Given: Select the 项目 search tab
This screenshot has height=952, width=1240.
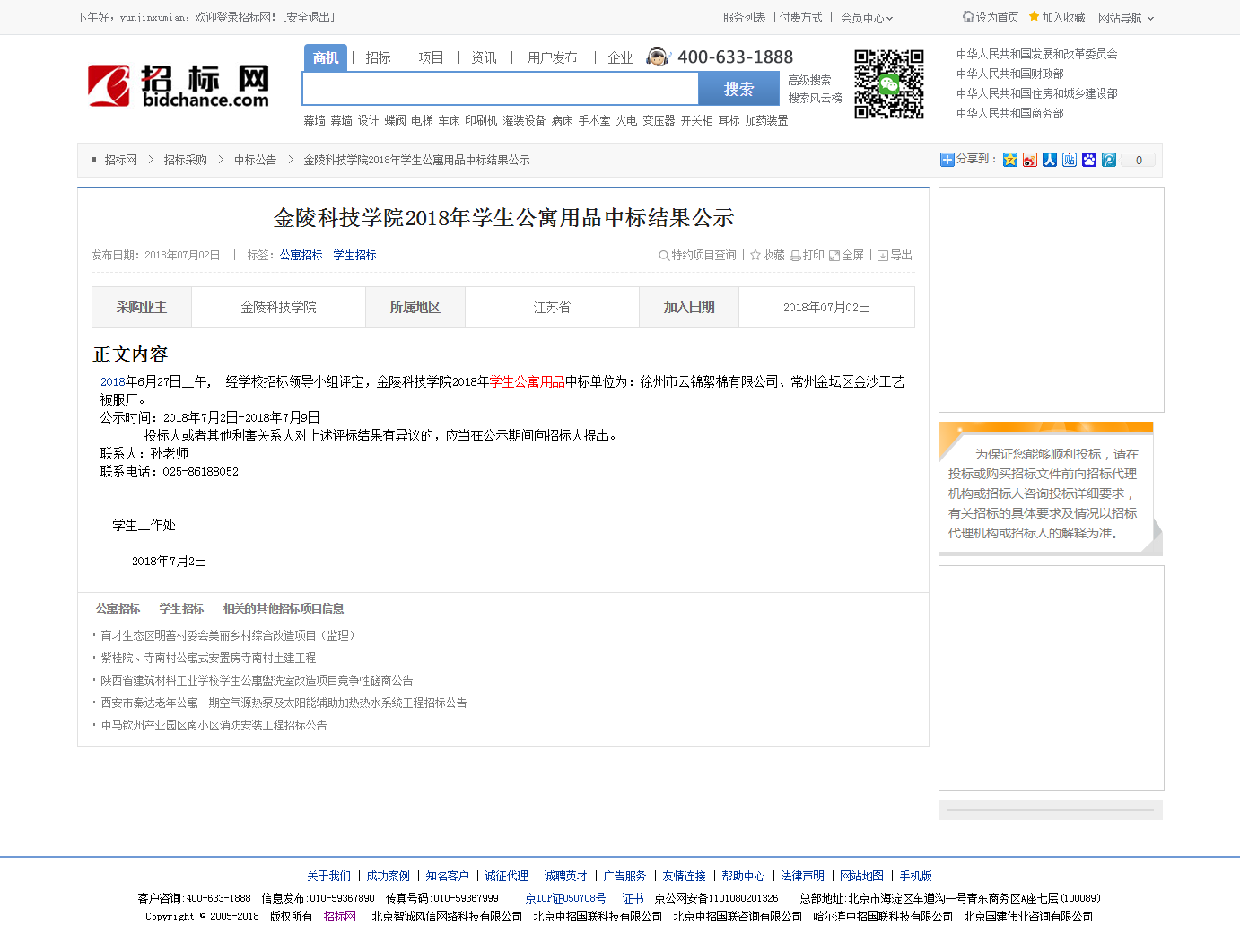Looking at the screenshot, I should (x=431, y=57).
